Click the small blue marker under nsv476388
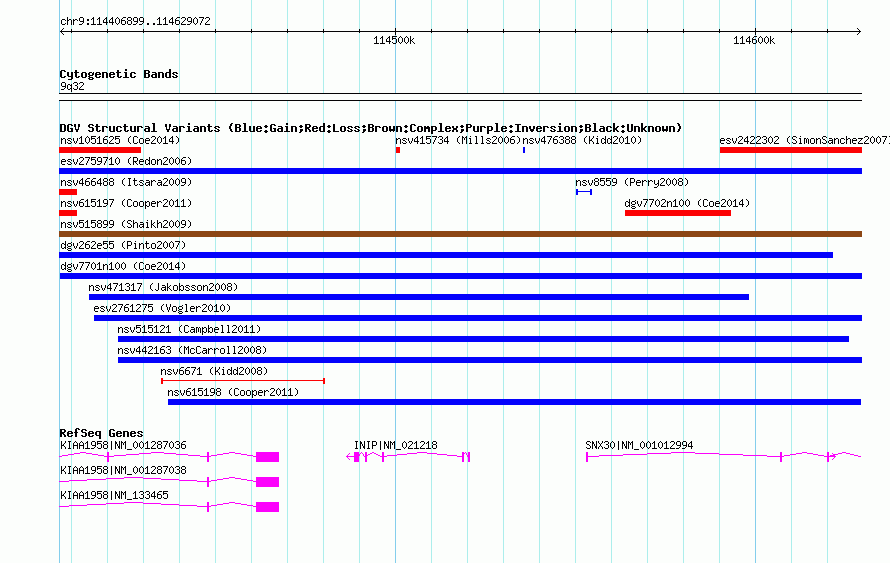 pos(524,150)
